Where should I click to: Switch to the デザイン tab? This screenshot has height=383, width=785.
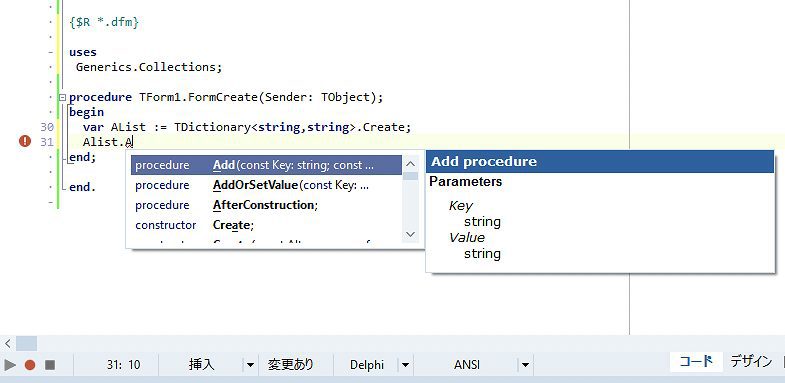751,362
